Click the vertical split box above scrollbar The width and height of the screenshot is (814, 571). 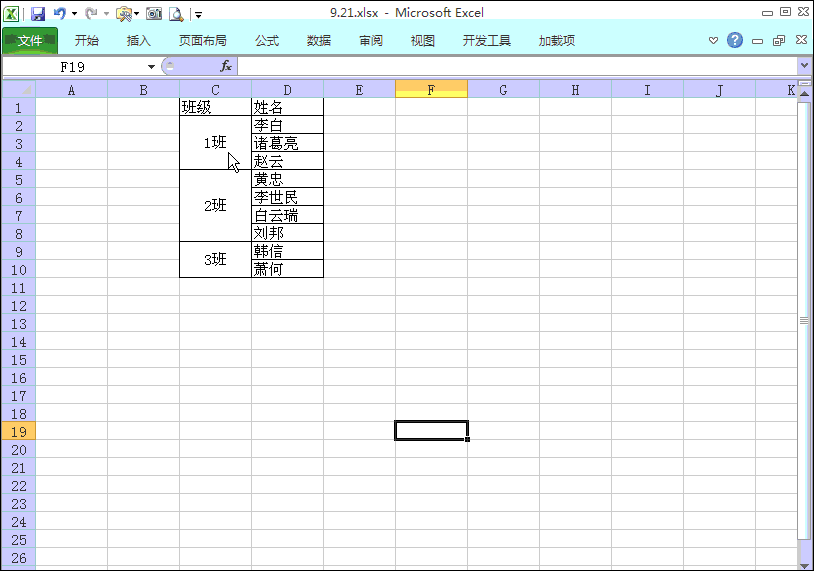[x=804, y=83]
